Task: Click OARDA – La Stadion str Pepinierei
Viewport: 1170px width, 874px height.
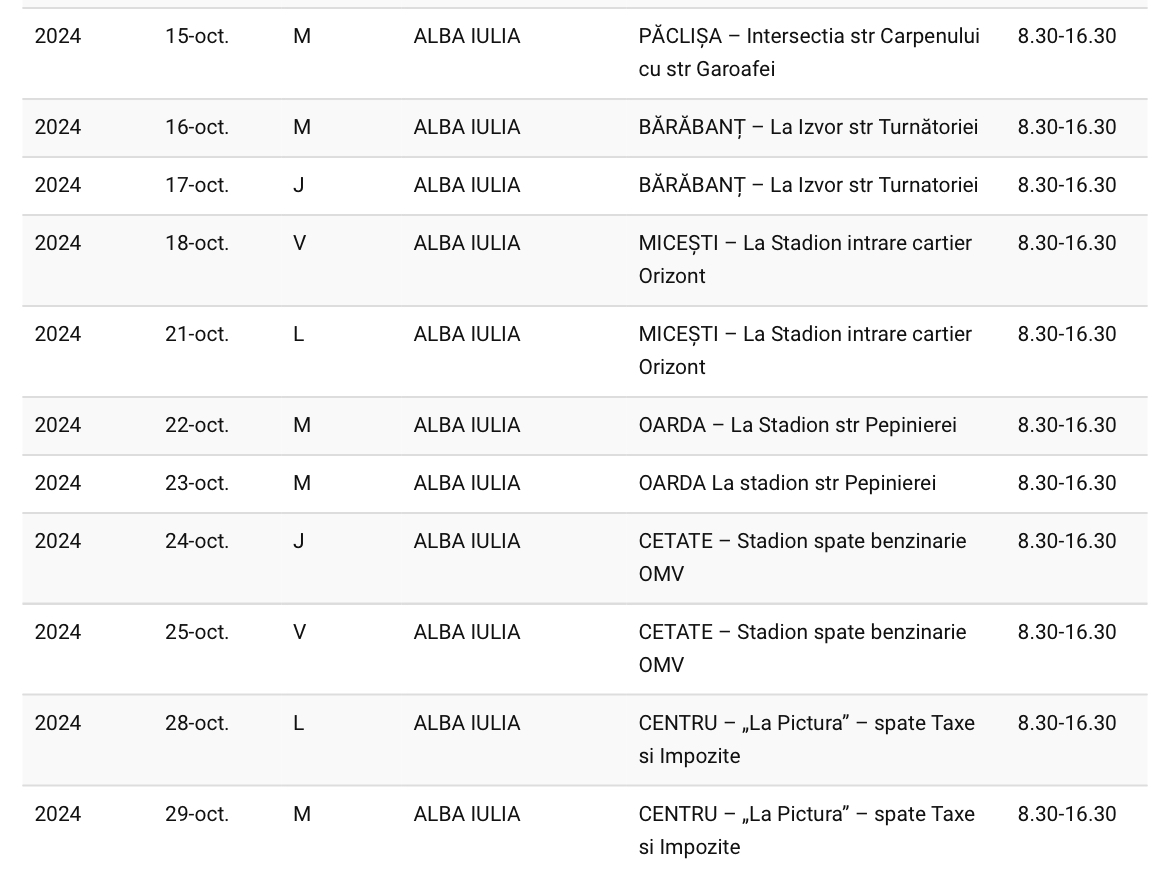Action: tap(798, 425)
